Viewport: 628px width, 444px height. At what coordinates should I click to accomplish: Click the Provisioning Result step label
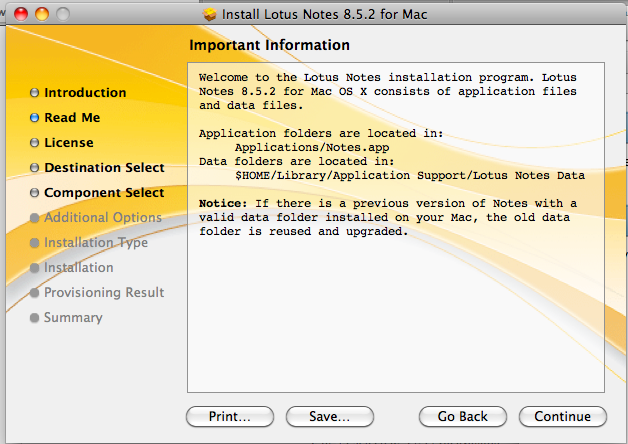[x=104, y=292]
